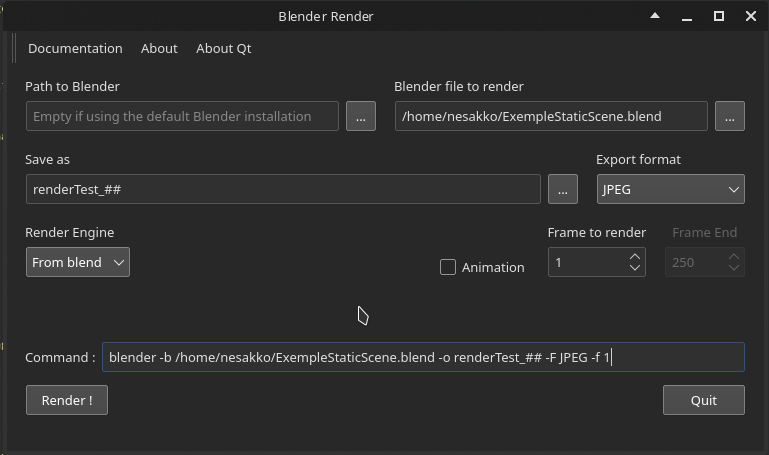This screenshot has width=769, height=455.
Task: Click into the Save as renderTest_## field
Action: click(x=283, y=189)
